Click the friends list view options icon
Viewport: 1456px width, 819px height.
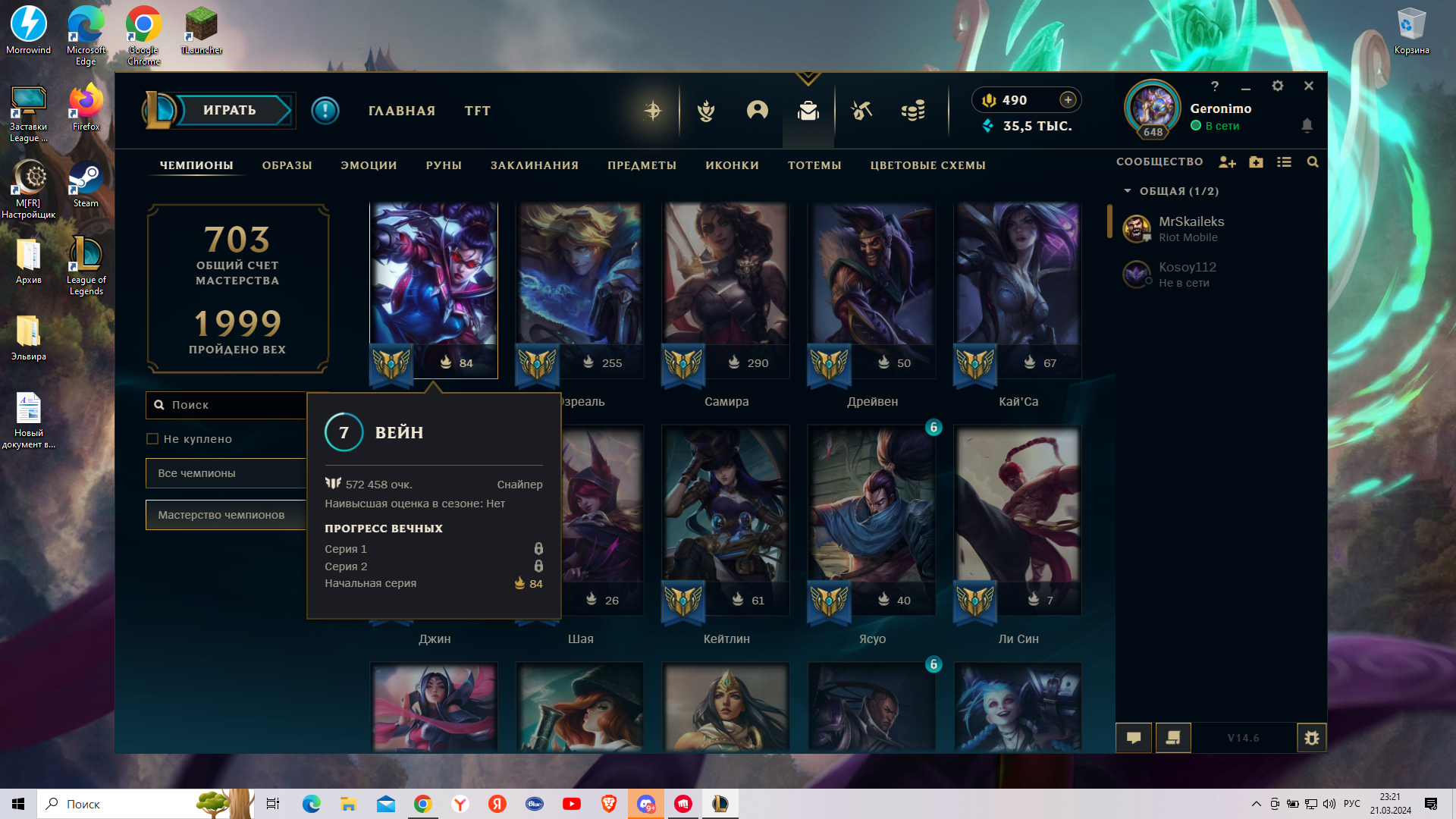pos(1284,162)
